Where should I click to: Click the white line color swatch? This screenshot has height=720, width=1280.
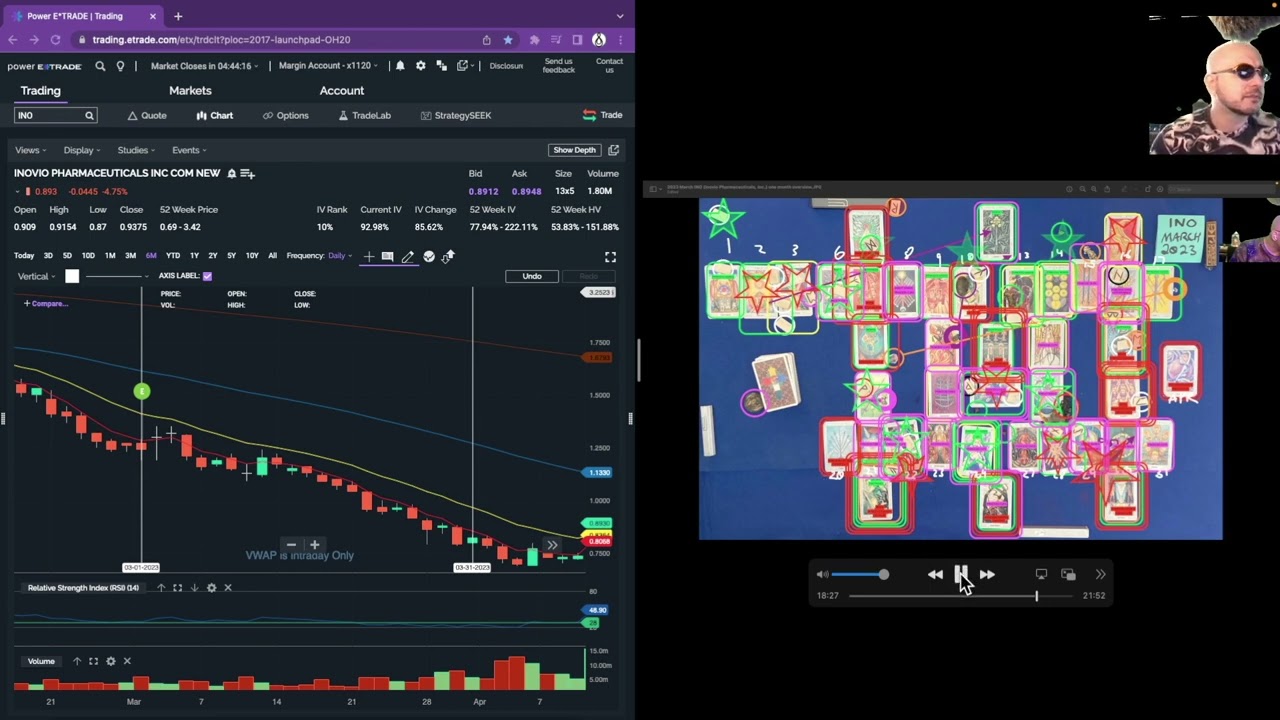[72, 276]
